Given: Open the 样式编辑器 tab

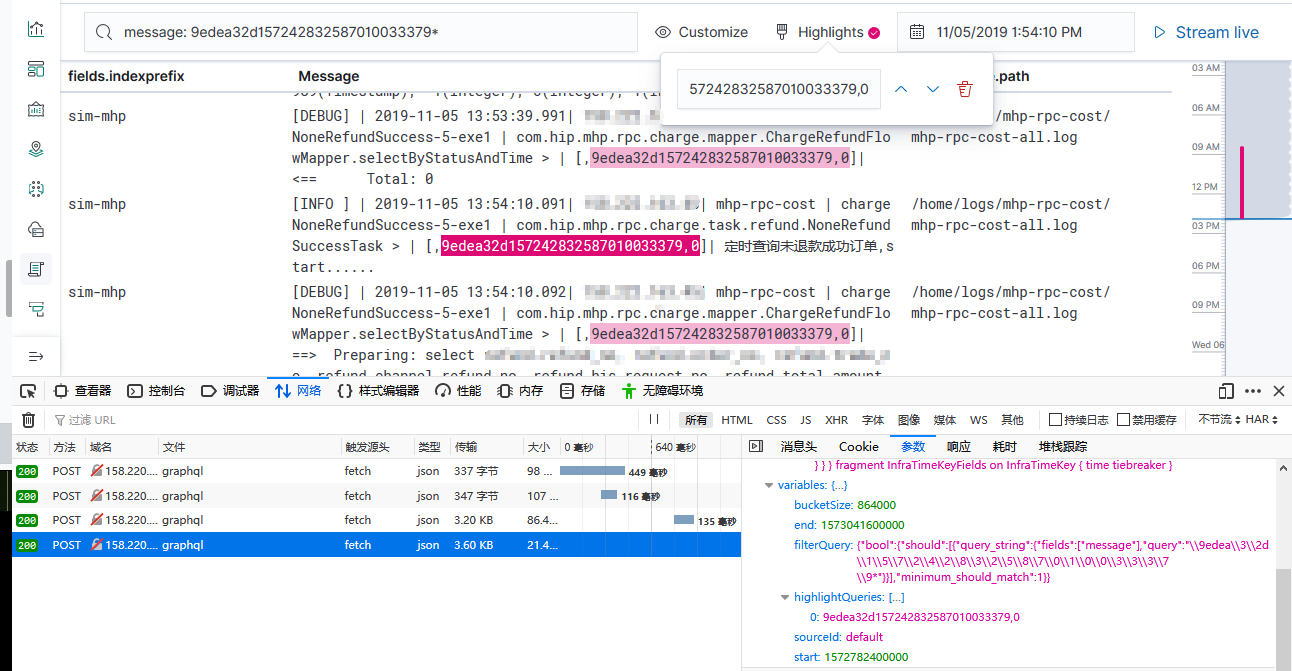Looking at the screenshot, I should 379,391.
